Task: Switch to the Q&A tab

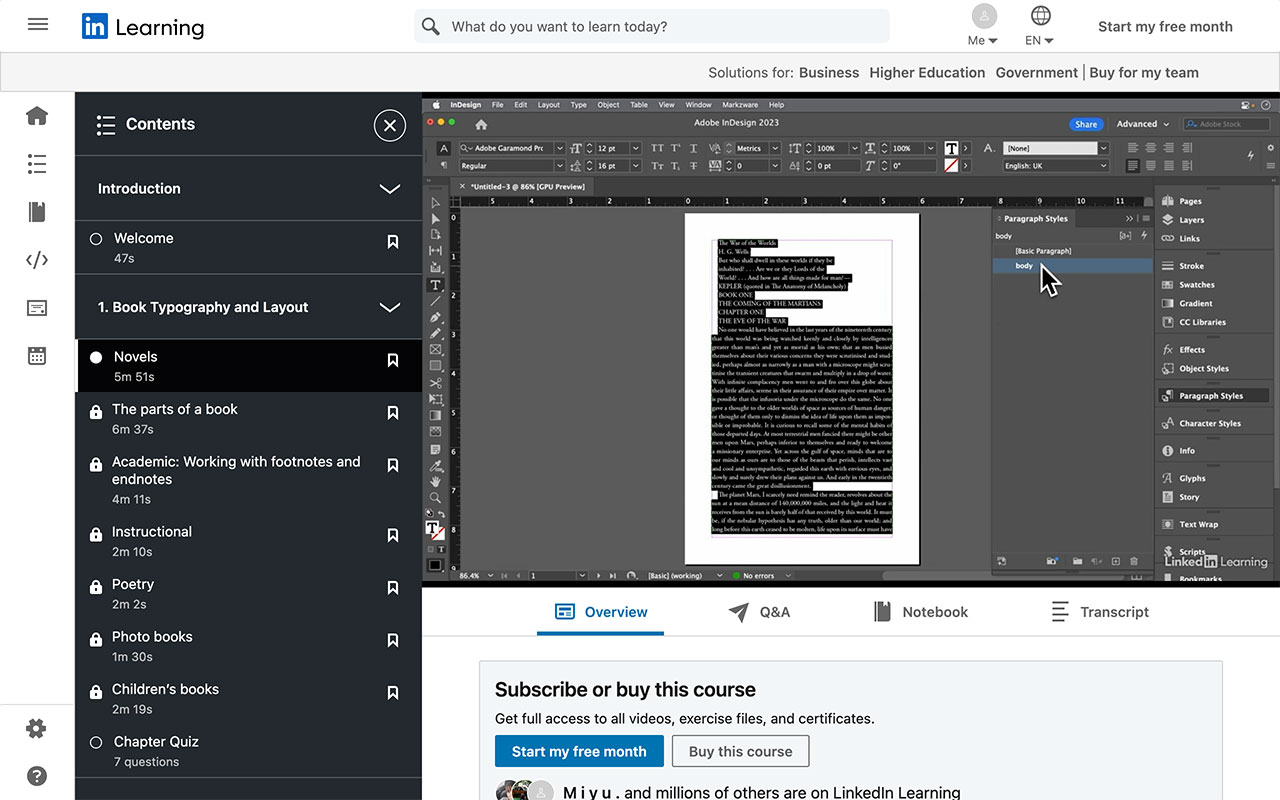Action: click(759, 612)
